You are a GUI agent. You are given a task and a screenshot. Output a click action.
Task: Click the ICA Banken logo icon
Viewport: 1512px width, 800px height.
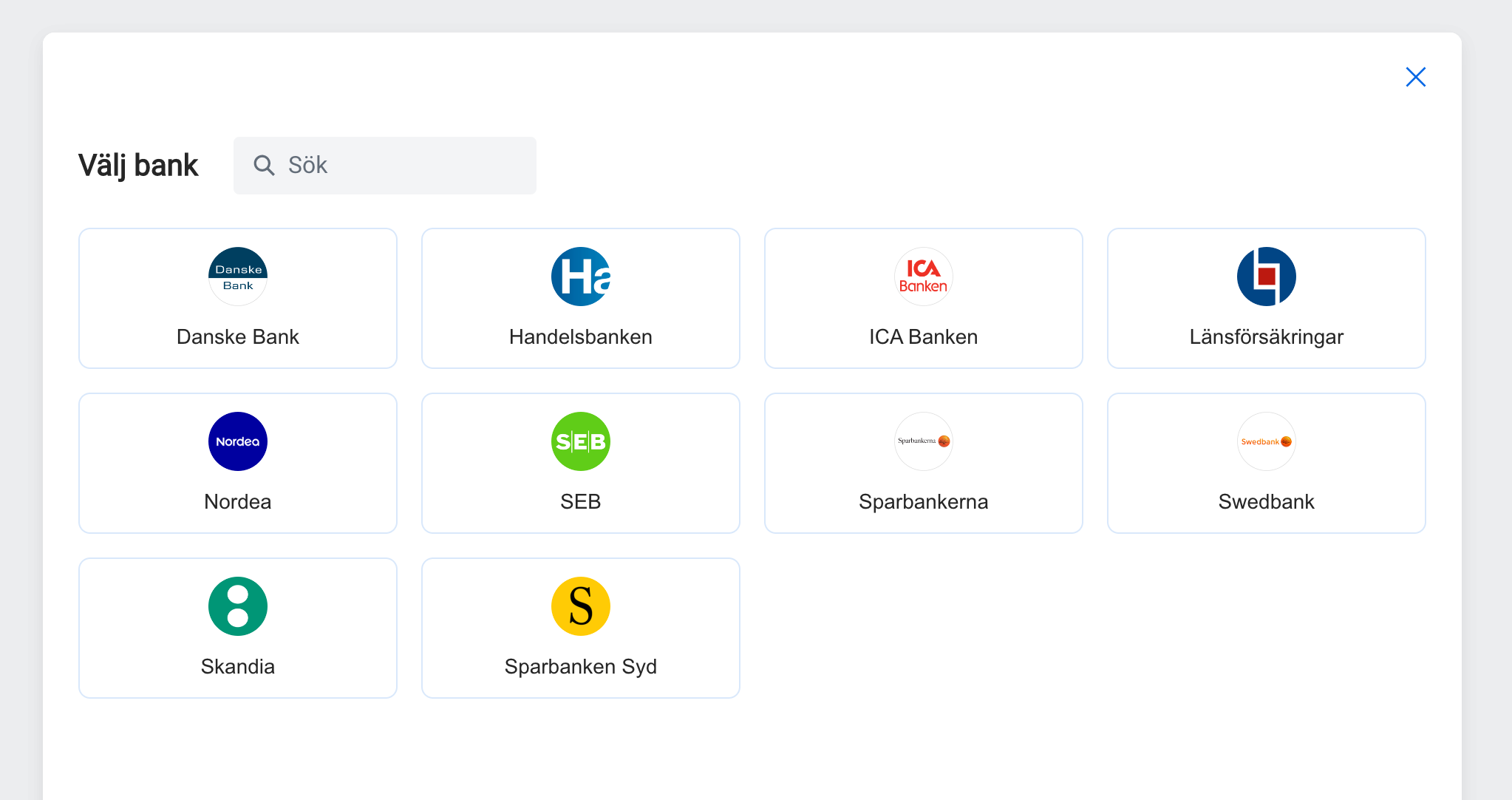(924, 277)
